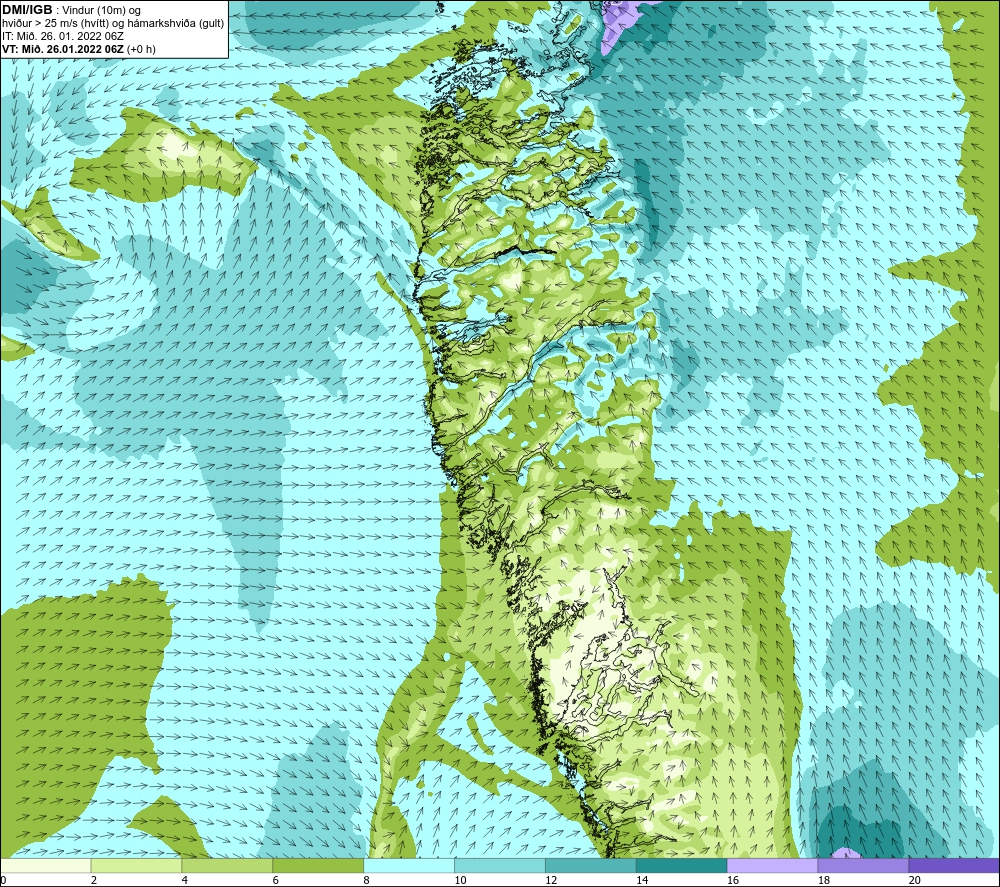This screenshot has height=887, width=1000.
Task: Click the 2–4 m/s light green legend swatch
Action: (136, 865)
